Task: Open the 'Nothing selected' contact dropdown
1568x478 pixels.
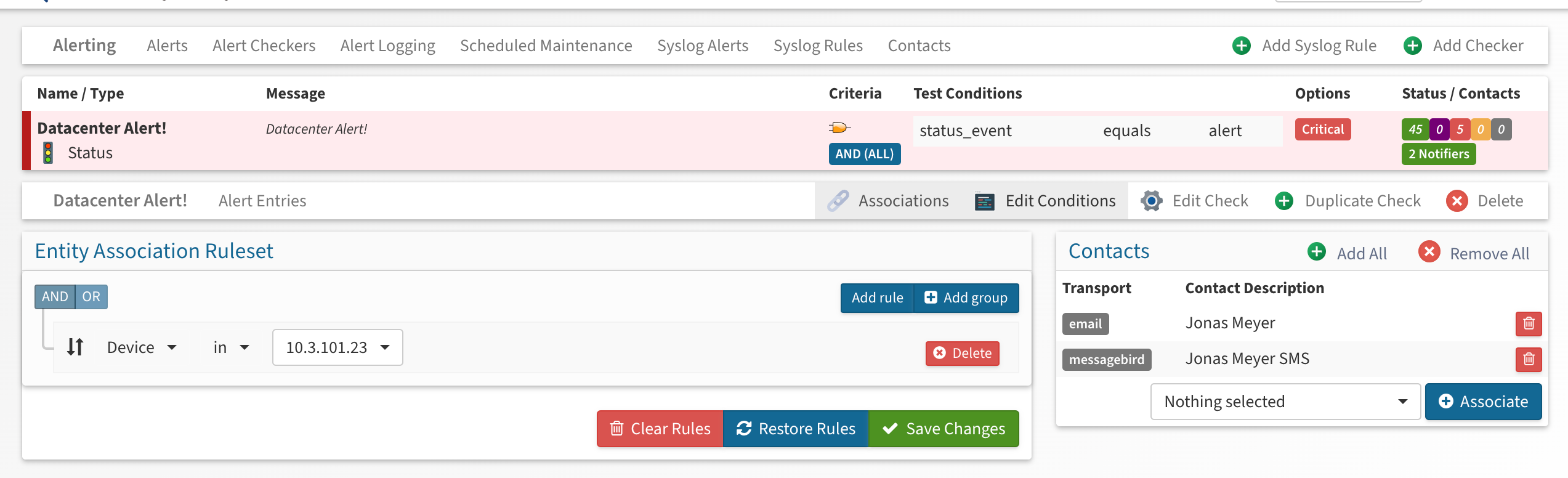Action: coord(1285,402)
